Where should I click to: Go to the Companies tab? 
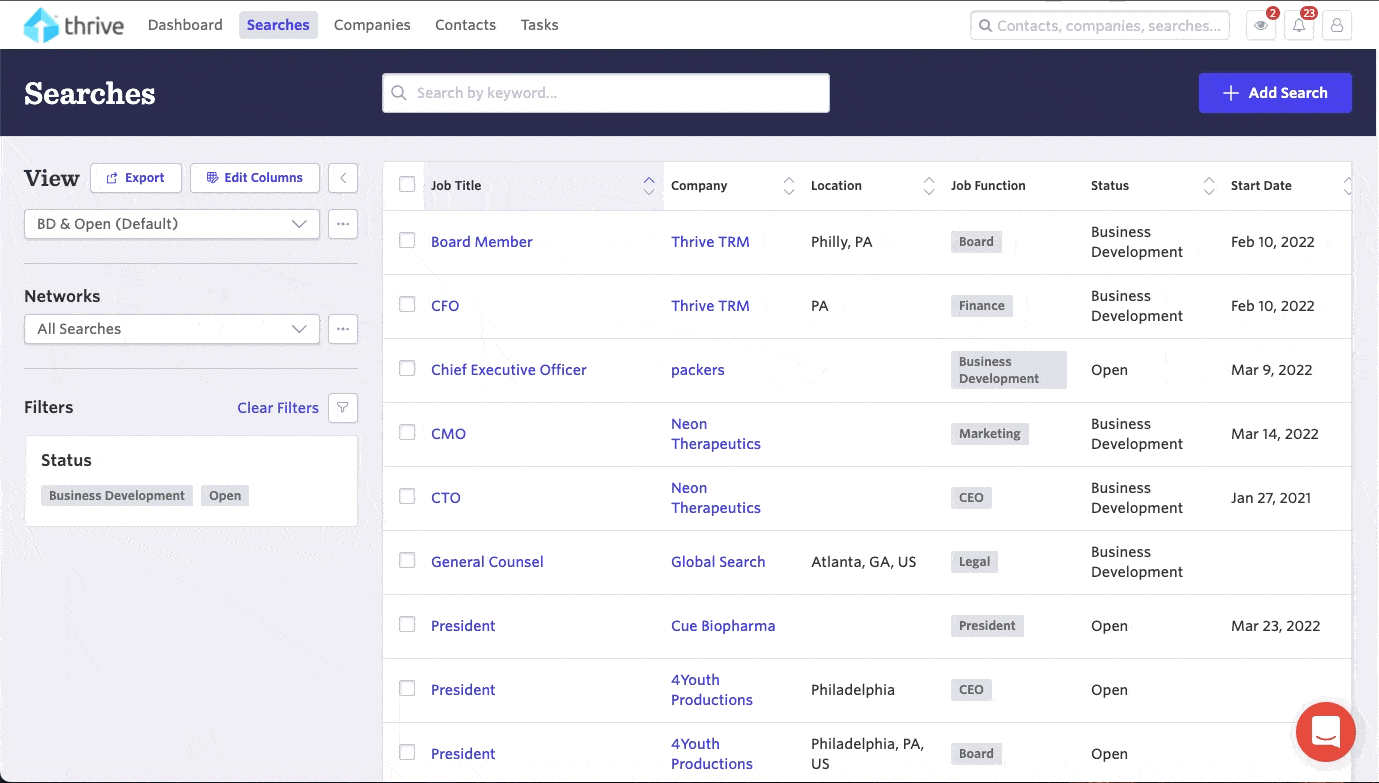[x=372, y=25]
